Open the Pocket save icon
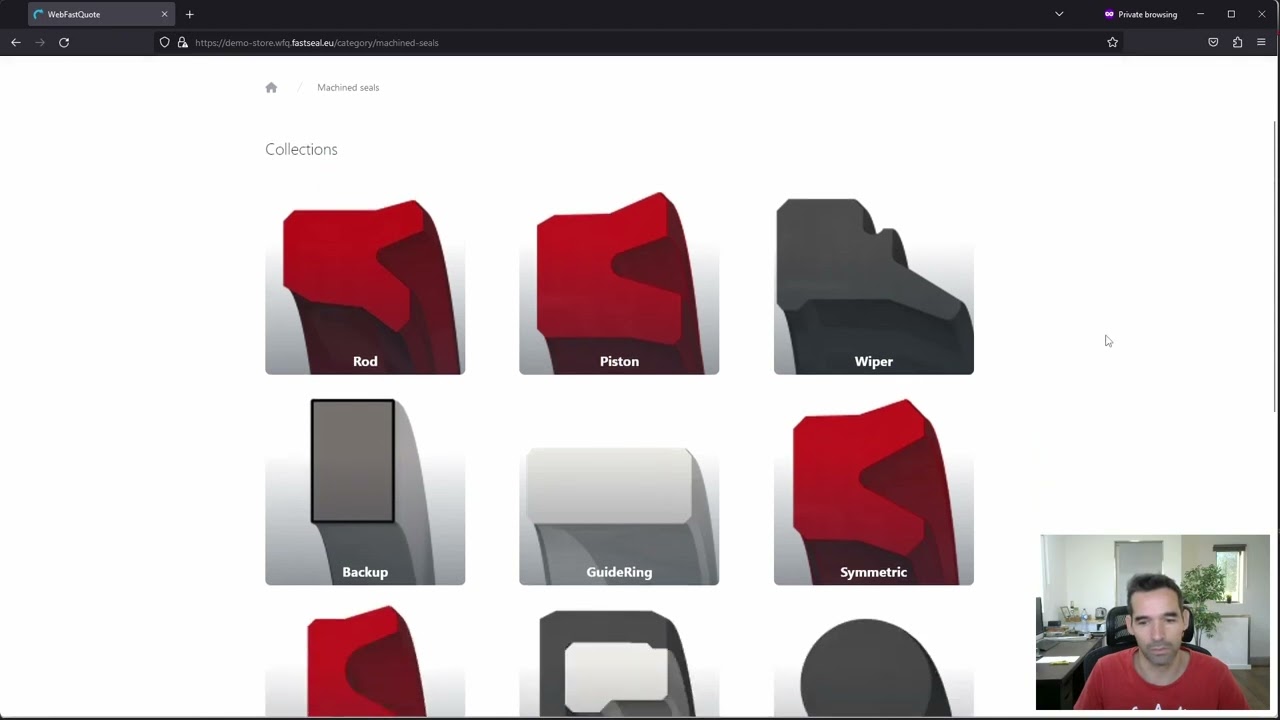Image resolution: width=1280 pixels, height=720 pixels. (1213, 42)
